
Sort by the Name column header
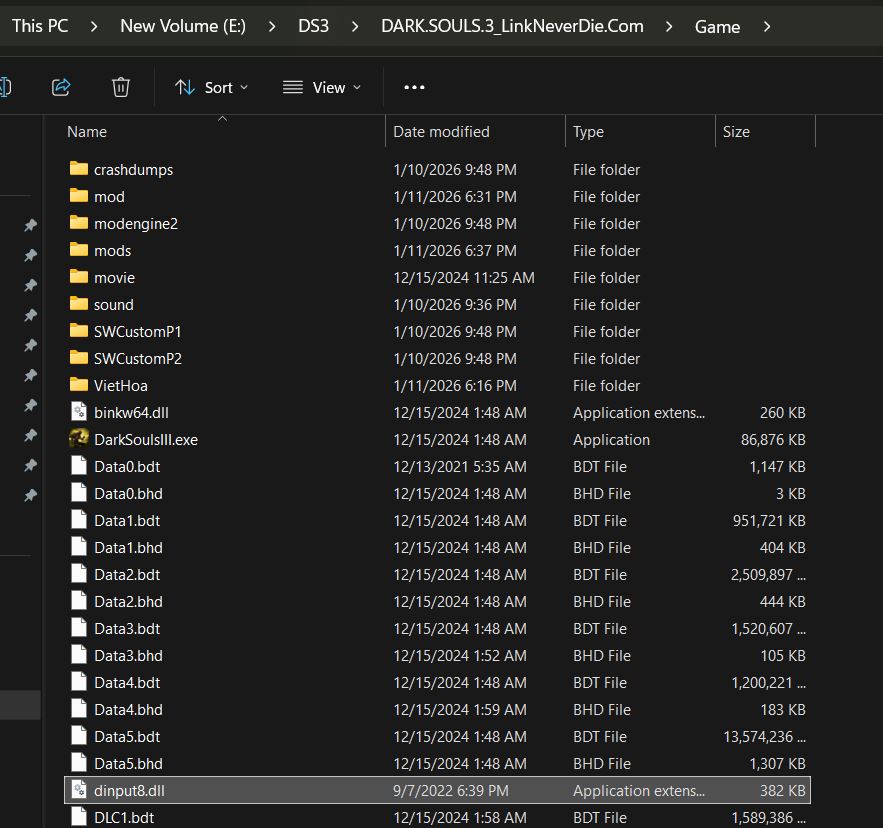click(87, 132)
